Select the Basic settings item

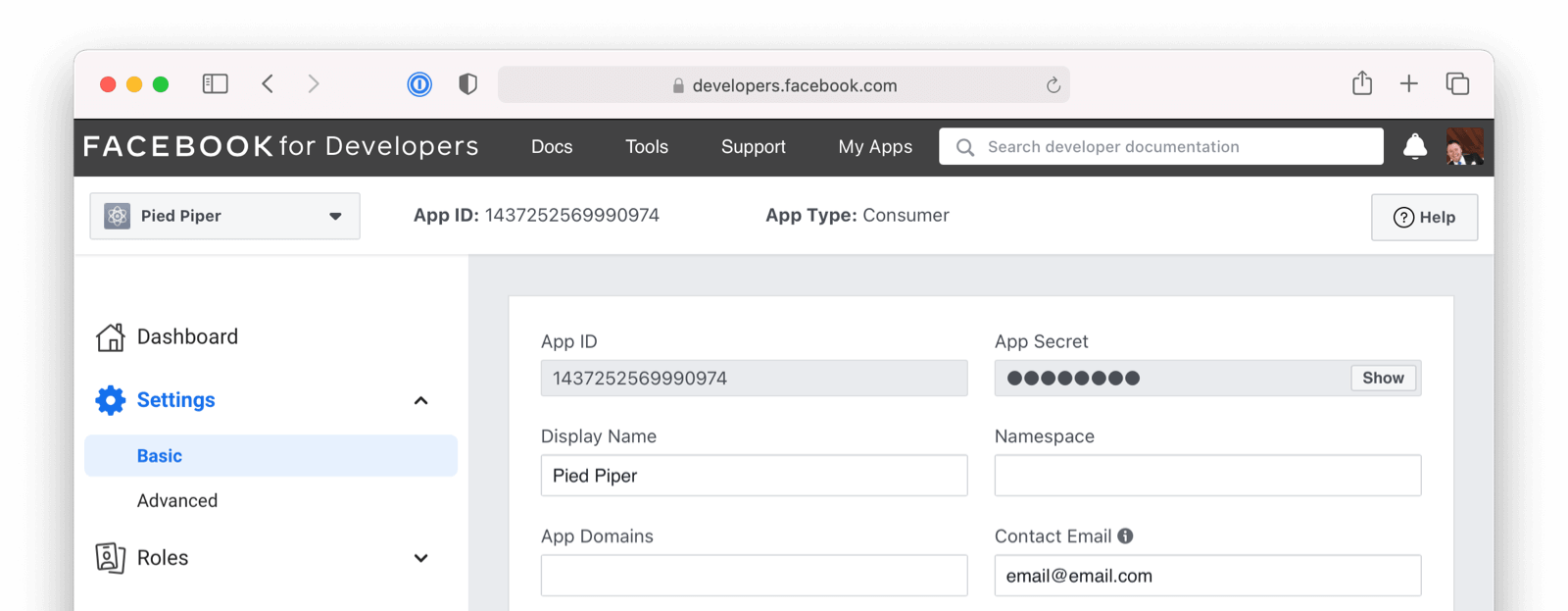(x=271, y=456)
